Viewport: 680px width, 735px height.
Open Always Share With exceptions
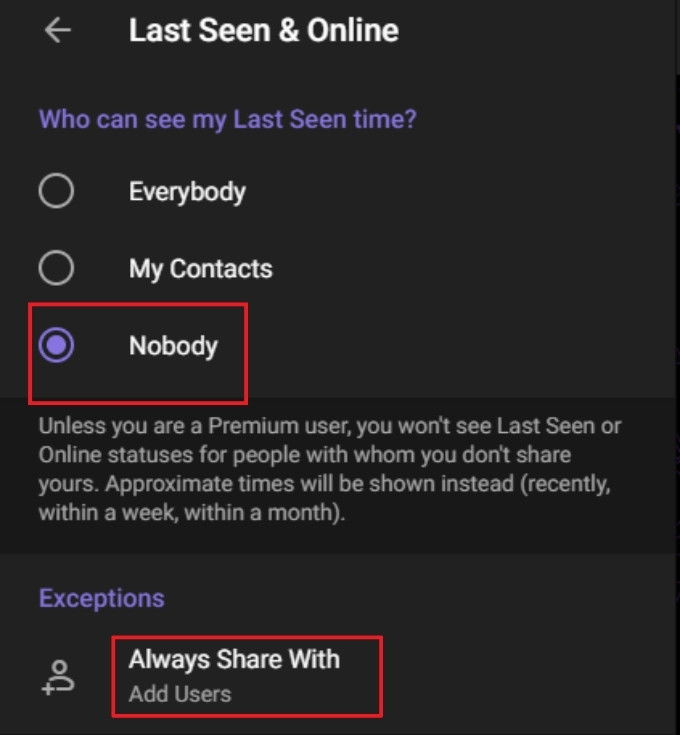pos(234,660)
